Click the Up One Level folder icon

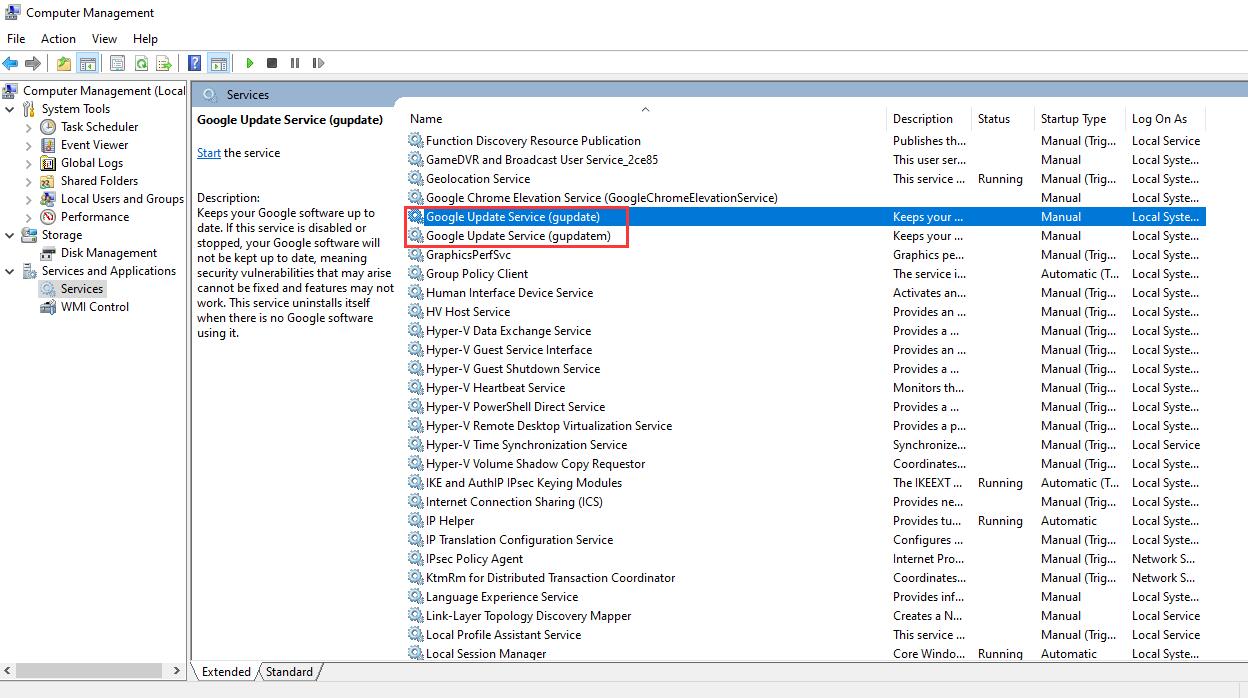click(x=64, y=63)
